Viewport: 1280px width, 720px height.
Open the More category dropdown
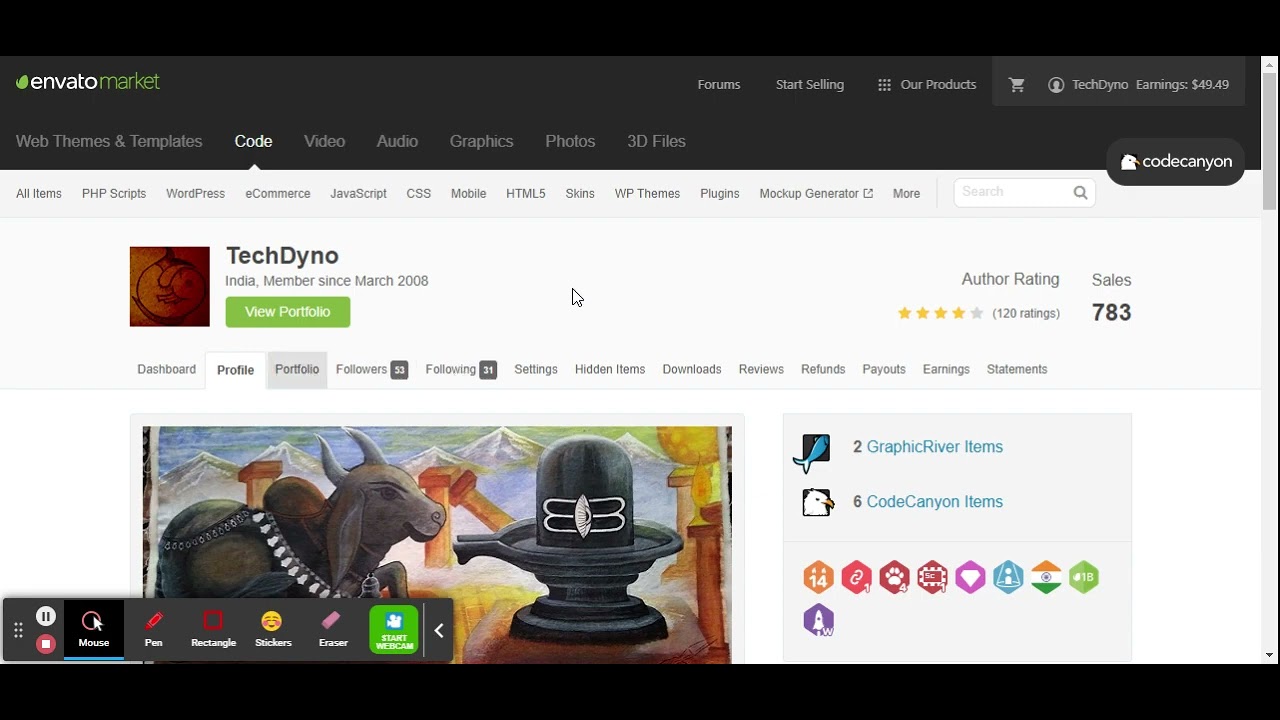coord(906,194)
